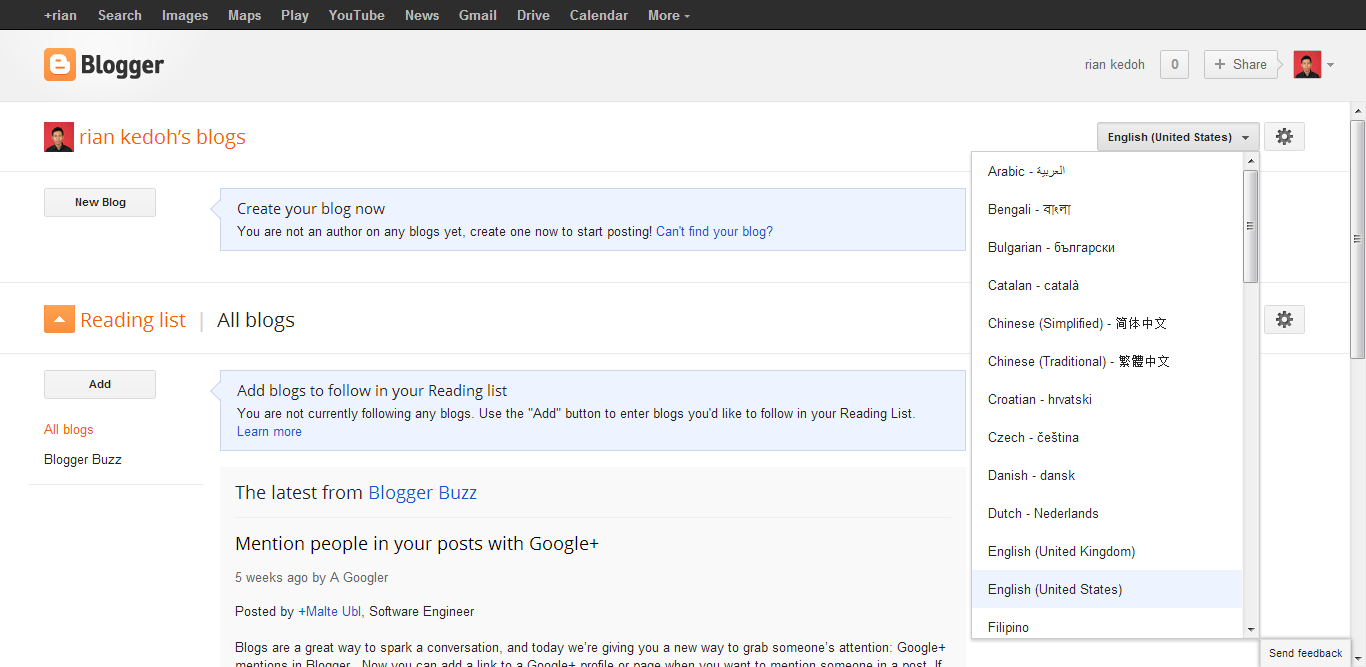The height and width of the screenshot is (667, 1366).
Task: Open the Reading list settings gear
Action: tap(1284, 320)
